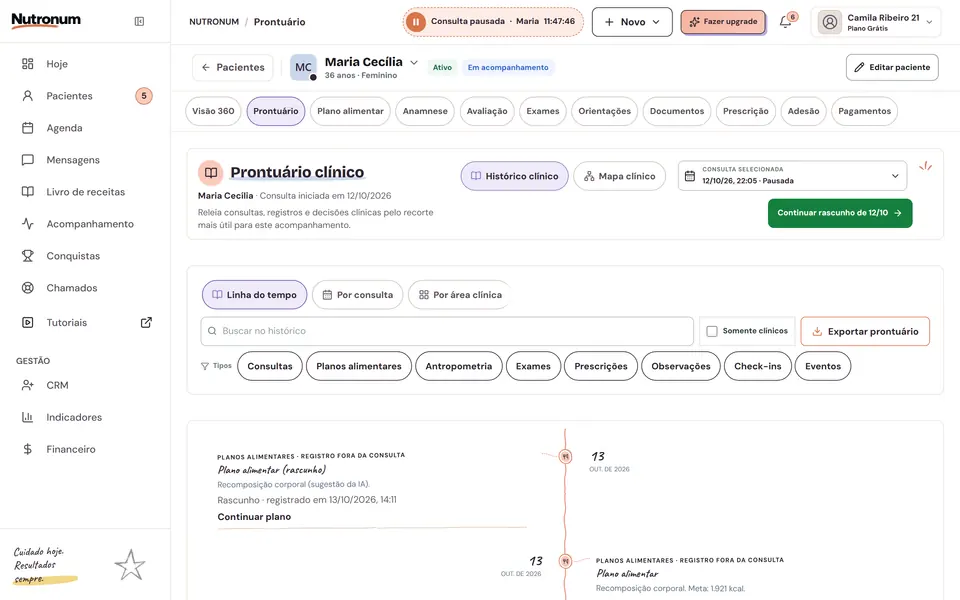The image size is (960, 600).
Task: Click the first timeline node for 13 Out
Action: pos(565,456)
